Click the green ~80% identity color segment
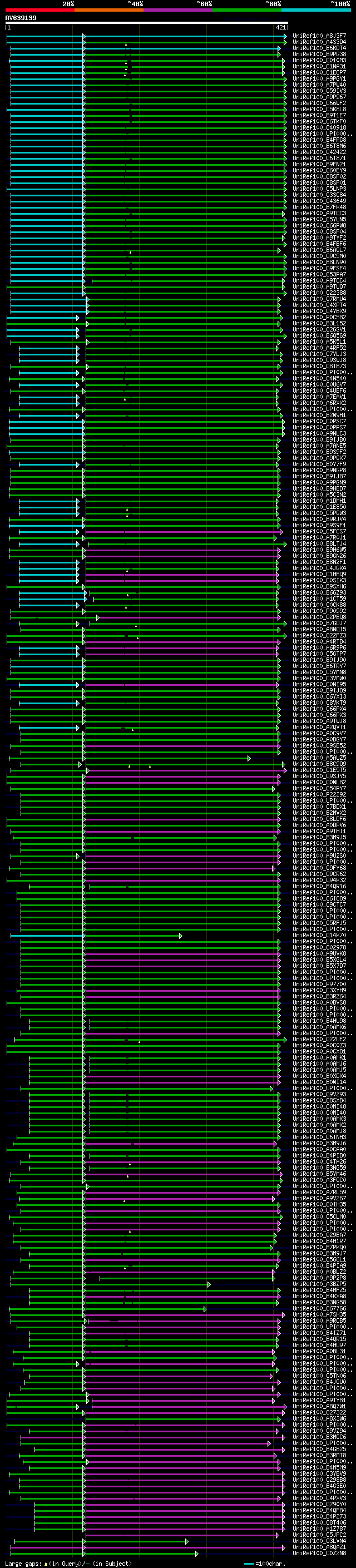356x1568 pixels. [246, 10]
